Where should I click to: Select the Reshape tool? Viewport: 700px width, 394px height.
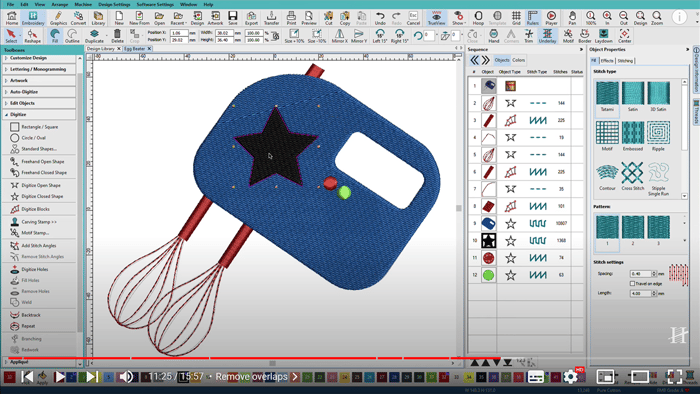point(32,36)
